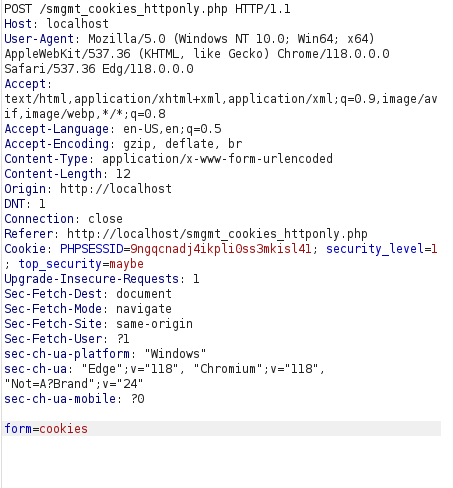Select the Content-Length value 12

pos(123,174)
